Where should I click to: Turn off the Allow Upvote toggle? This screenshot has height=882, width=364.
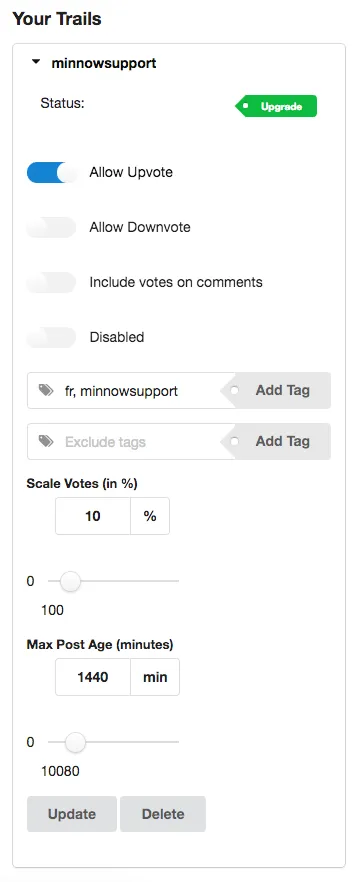(x=52, y=172)
